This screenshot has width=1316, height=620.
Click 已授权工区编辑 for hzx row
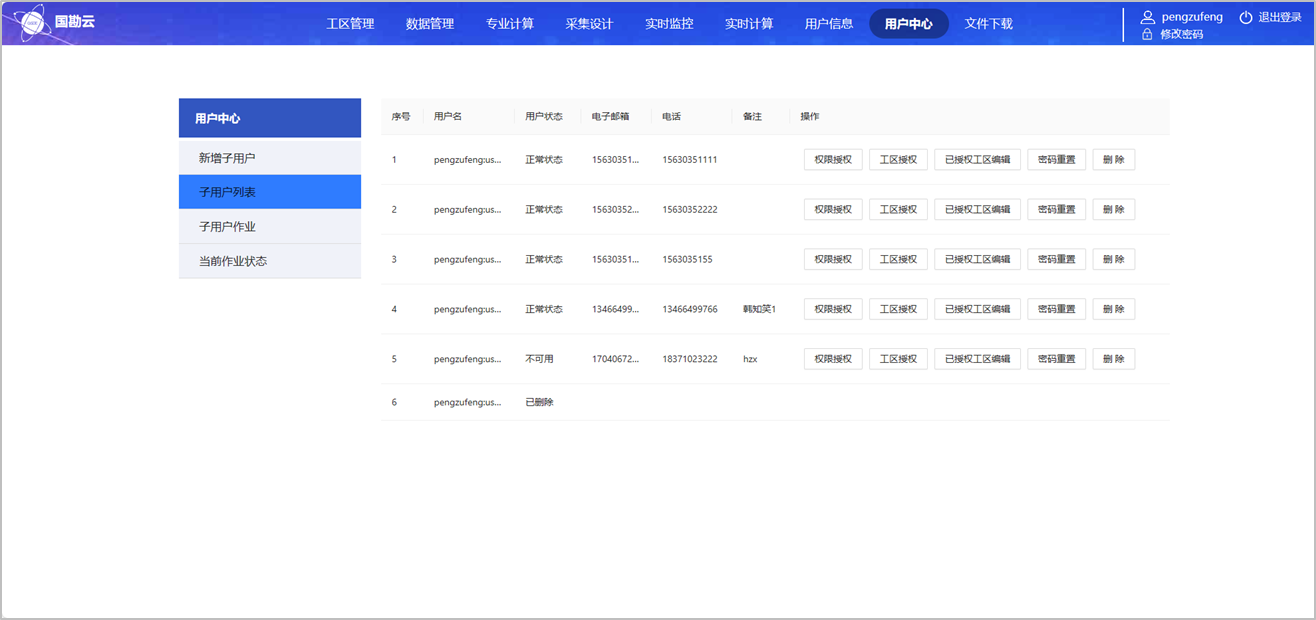(x=977, y=359)
